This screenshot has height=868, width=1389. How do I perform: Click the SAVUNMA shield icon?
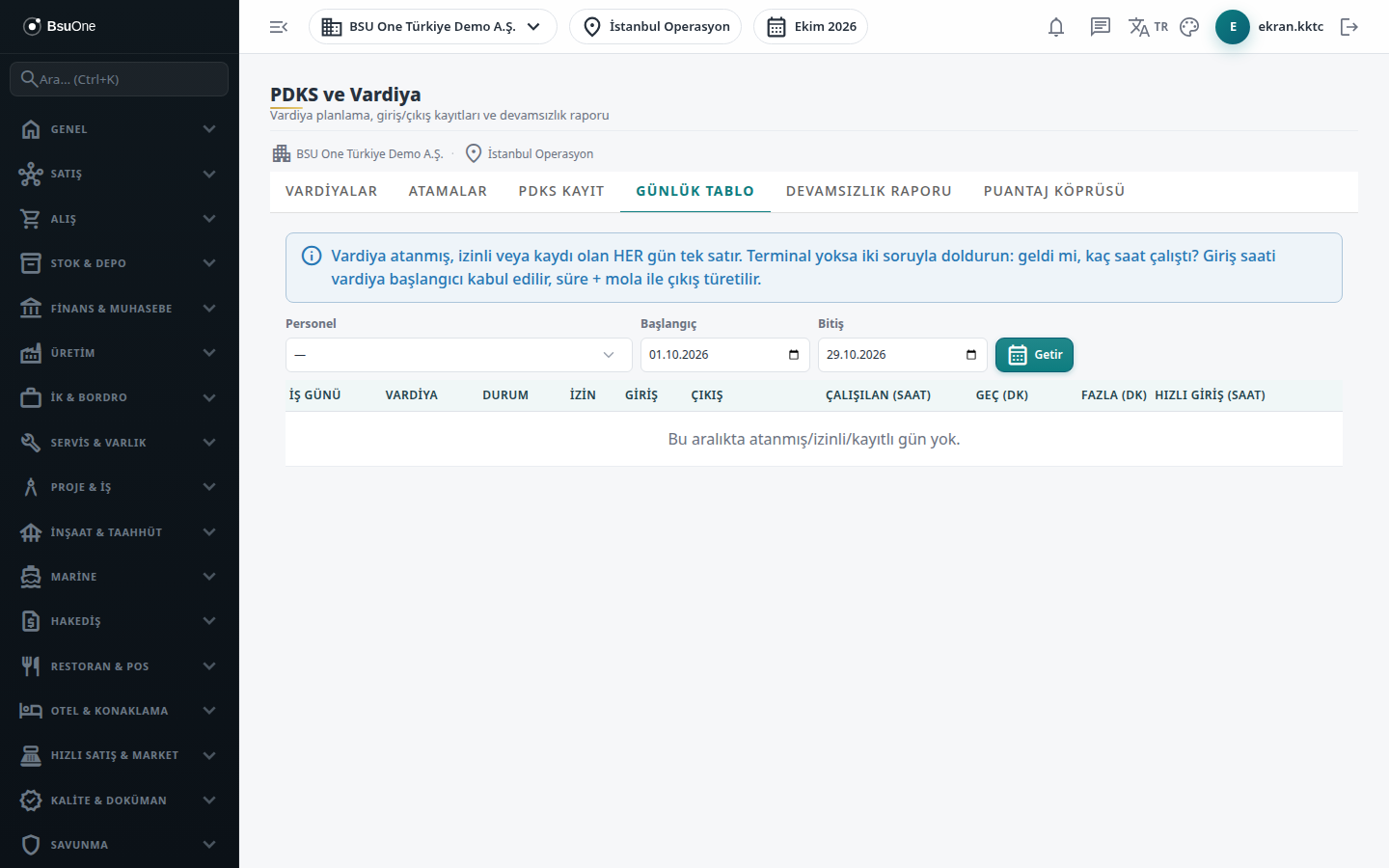click(31, 845)
